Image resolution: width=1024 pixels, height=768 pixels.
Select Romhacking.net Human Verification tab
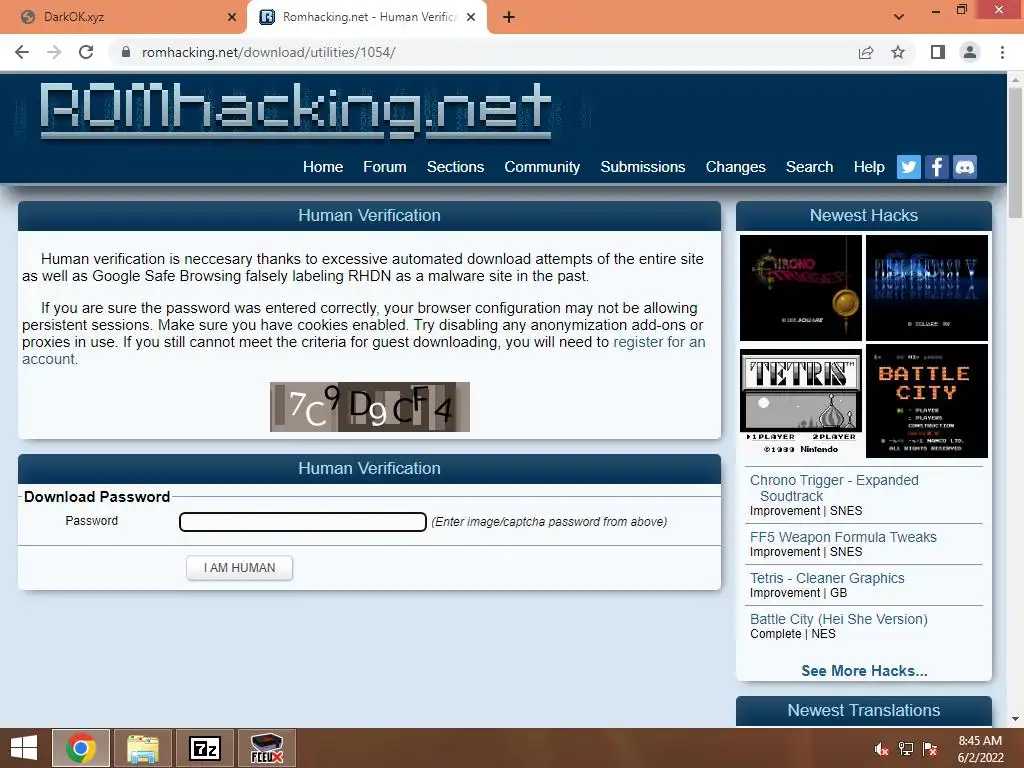point(366,17)
